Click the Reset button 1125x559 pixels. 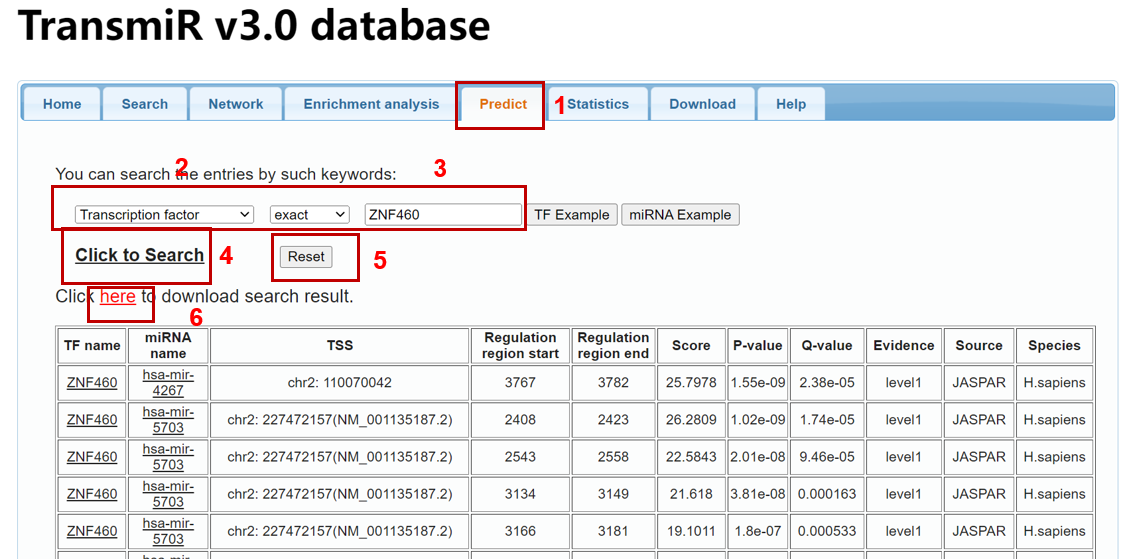pos(306,256)
